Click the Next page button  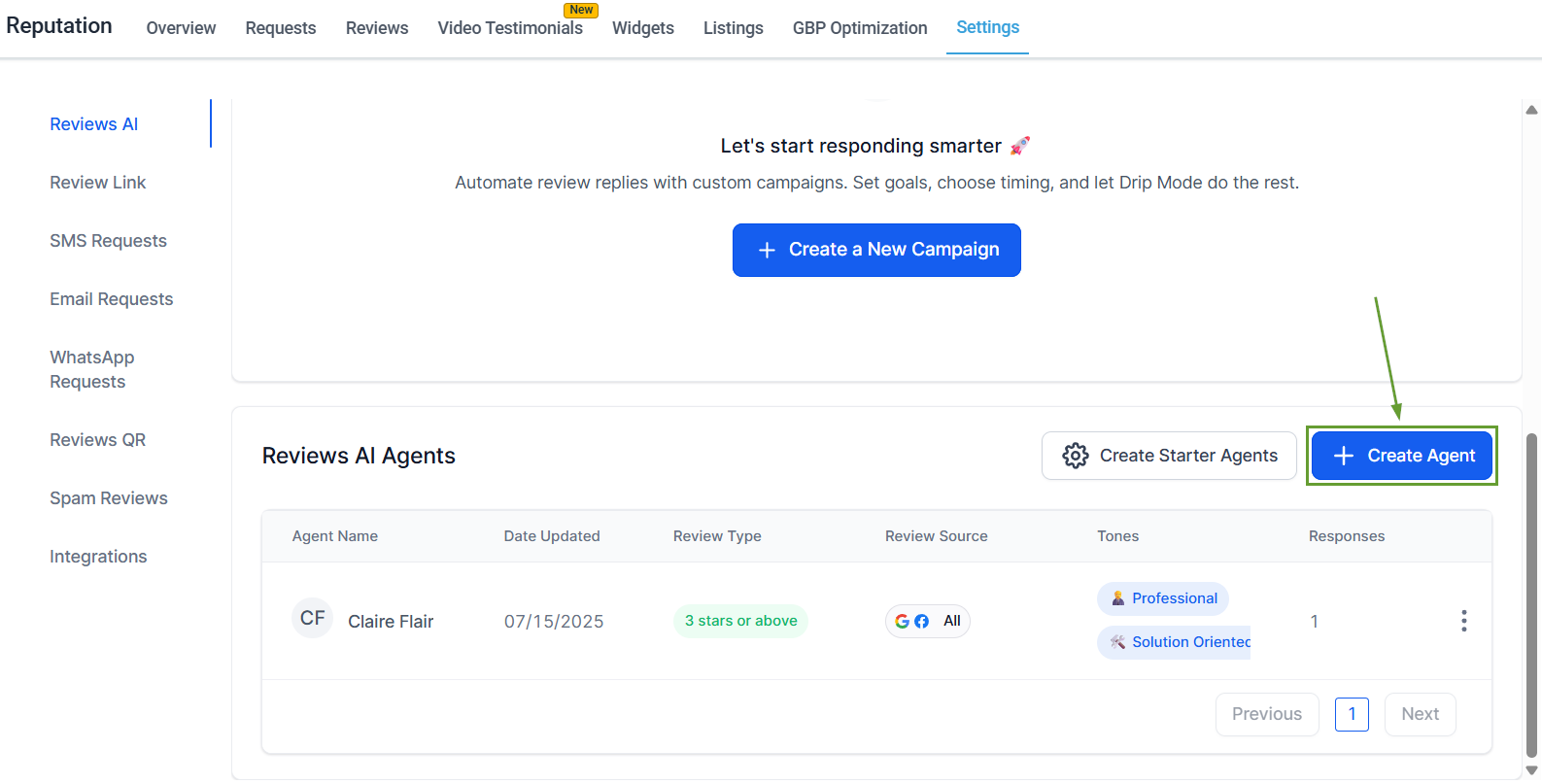click(1421, 714)
